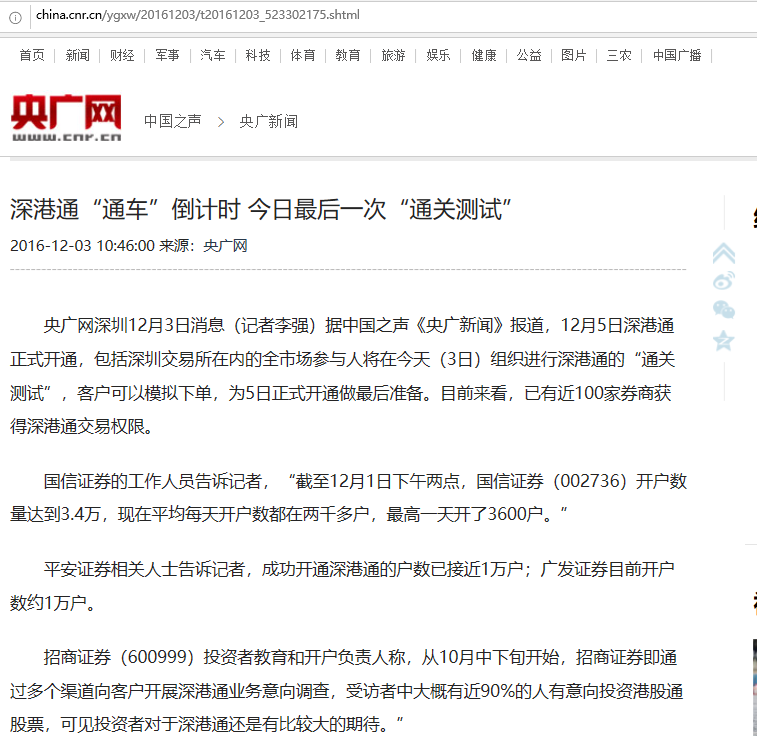Viewport: 757px width, 736px height.
Task: Click the article headline 深港通“通车”倒计时
Action: click(261, 209)
